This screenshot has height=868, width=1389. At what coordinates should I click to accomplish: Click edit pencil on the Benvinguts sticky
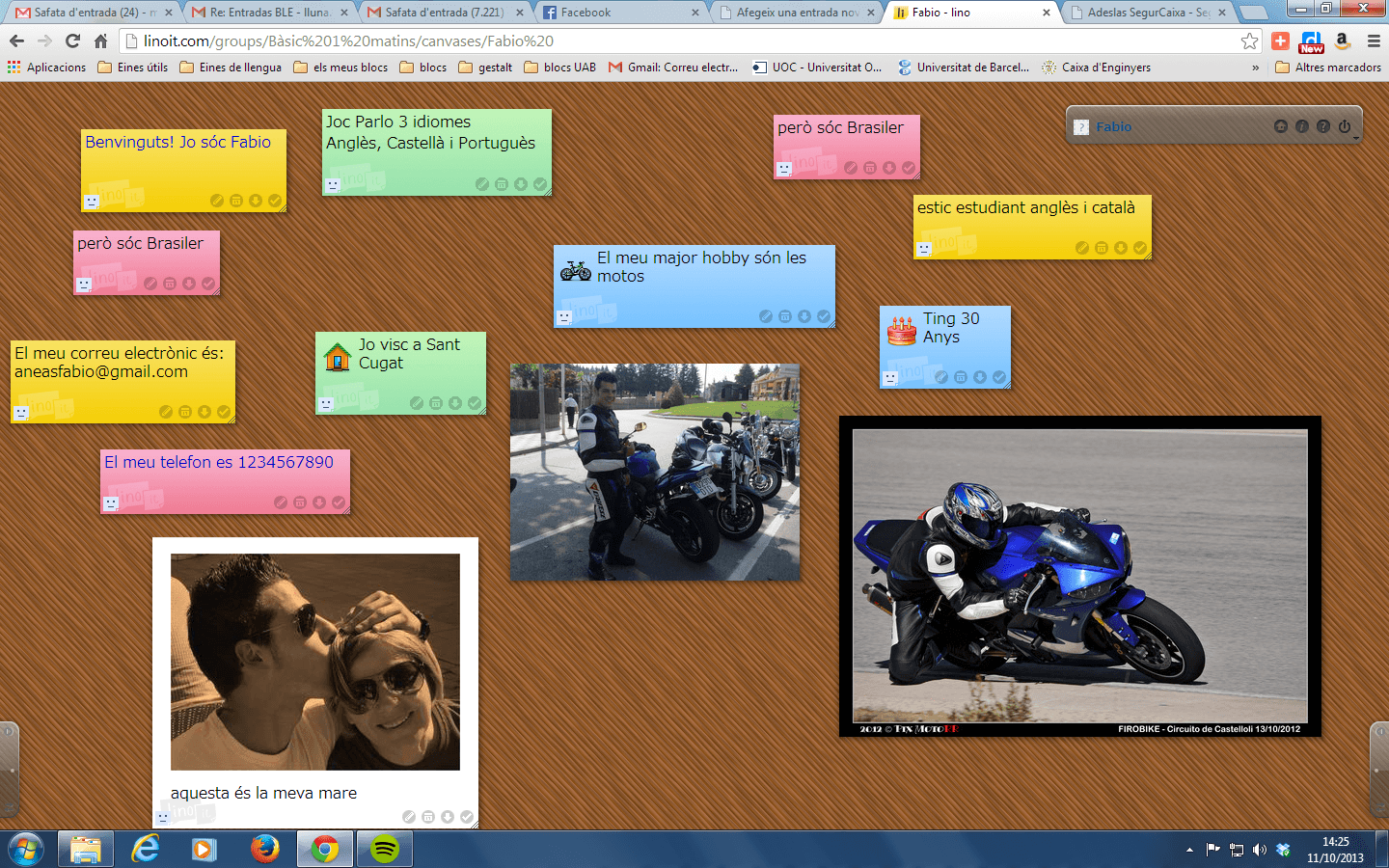217,201
